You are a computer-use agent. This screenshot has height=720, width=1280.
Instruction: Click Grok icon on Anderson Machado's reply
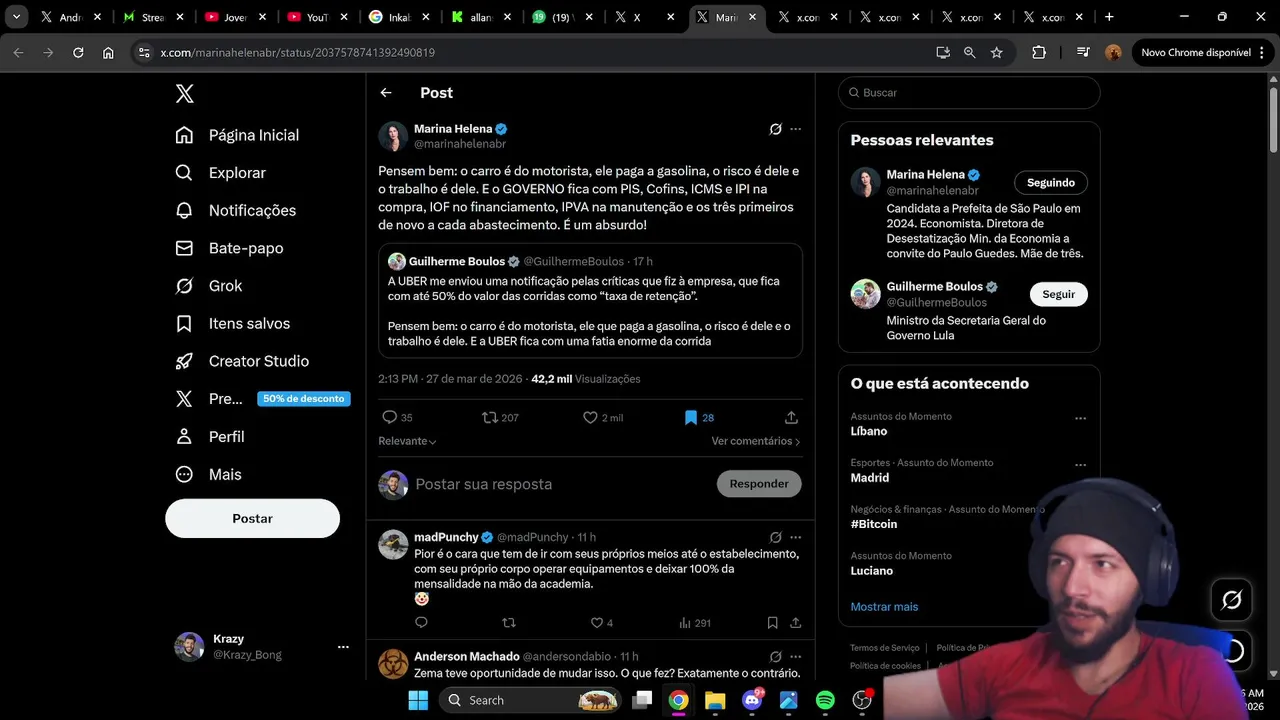[775, 656]
